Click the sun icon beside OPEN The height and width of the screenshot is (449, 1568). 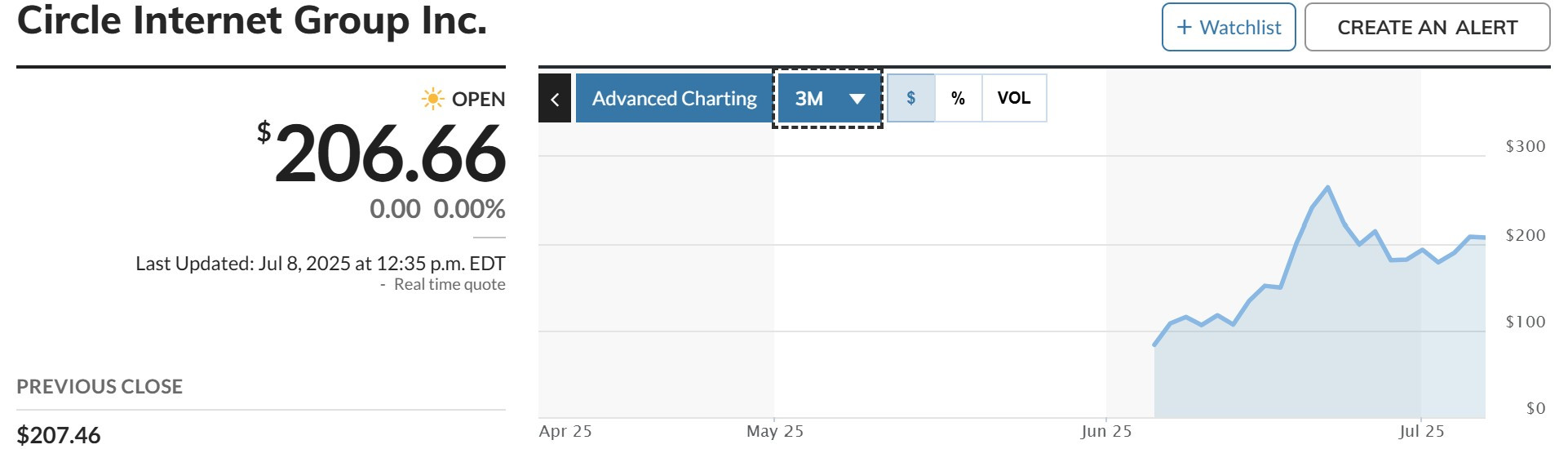coord(432,99)
